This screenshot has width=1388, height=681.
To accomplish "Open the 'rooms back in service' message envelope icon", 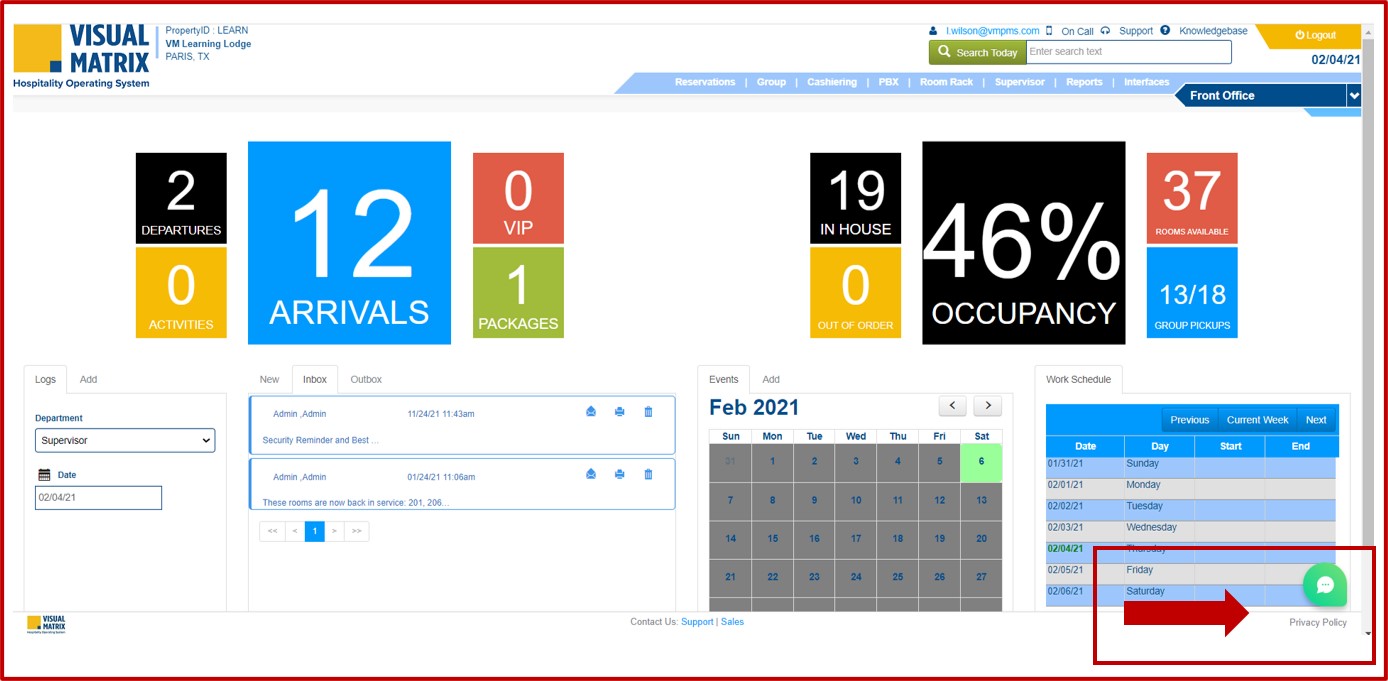I will pyautogui.click(x=591, y=475).
